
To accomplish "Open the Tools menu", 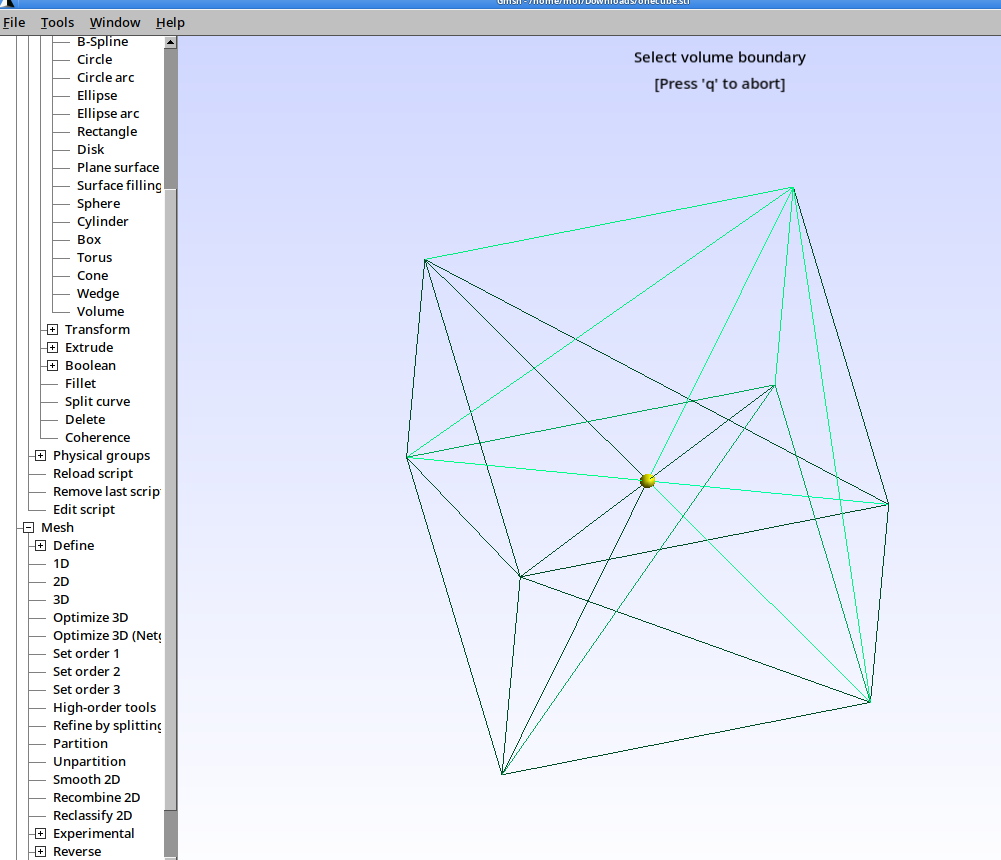I will point(57,22).
